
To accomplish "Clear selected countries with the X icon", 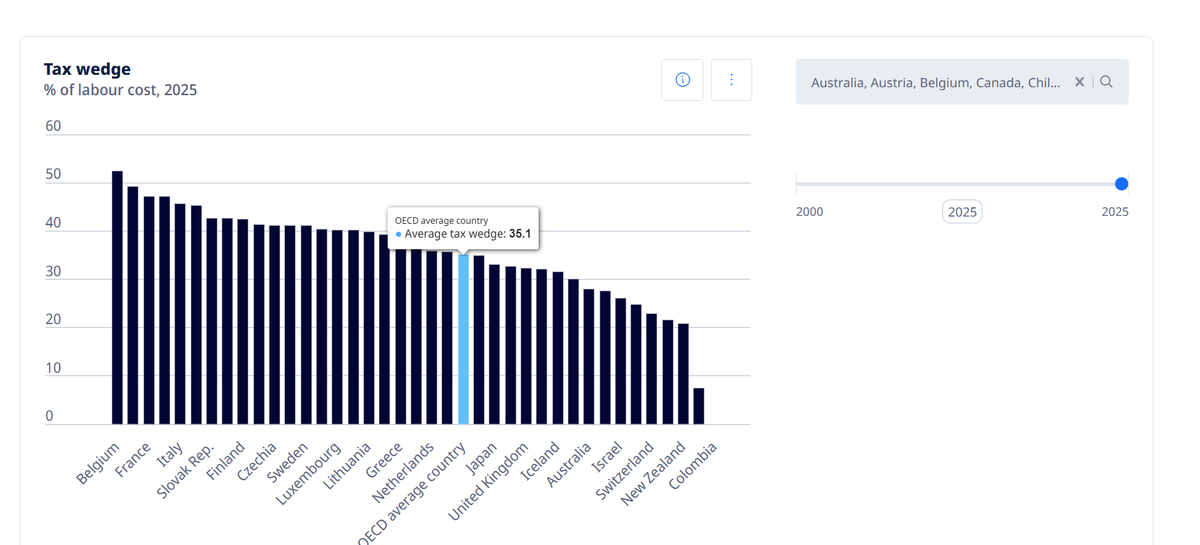I will (x=1079, y=82).
